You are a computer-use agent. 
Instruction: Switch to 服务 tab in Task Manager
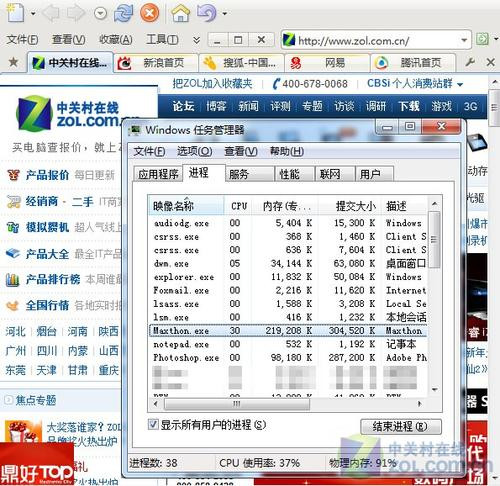[249, 174]
